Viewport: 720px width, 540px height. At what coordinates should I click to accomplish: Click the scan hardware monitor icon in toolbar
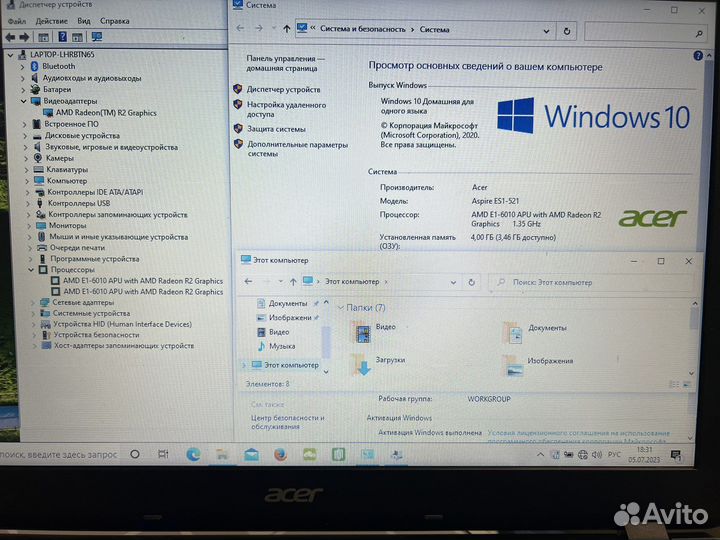(96, 37)
